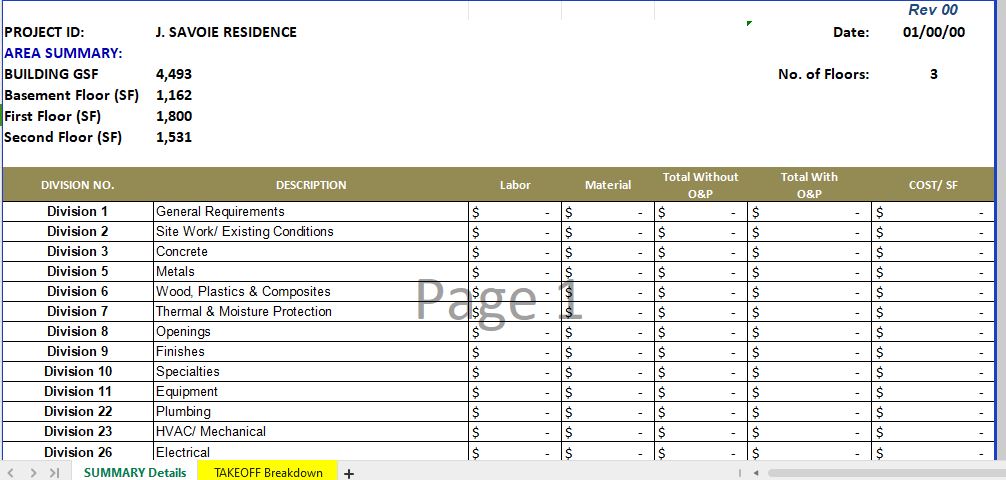Select the Division 26 cell
The height and width of the screenshot is (480, 1006).
coord(78,452)
